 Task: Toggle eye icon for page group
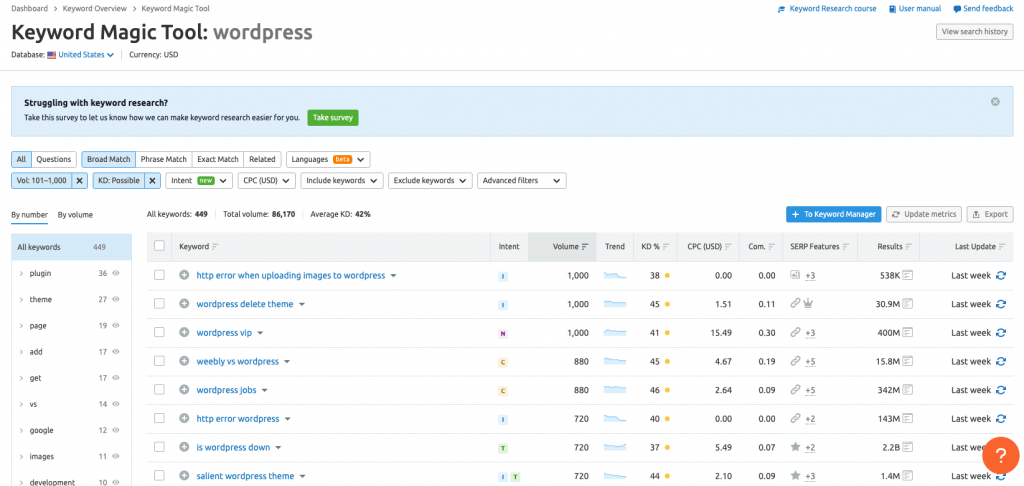point(116,326)
